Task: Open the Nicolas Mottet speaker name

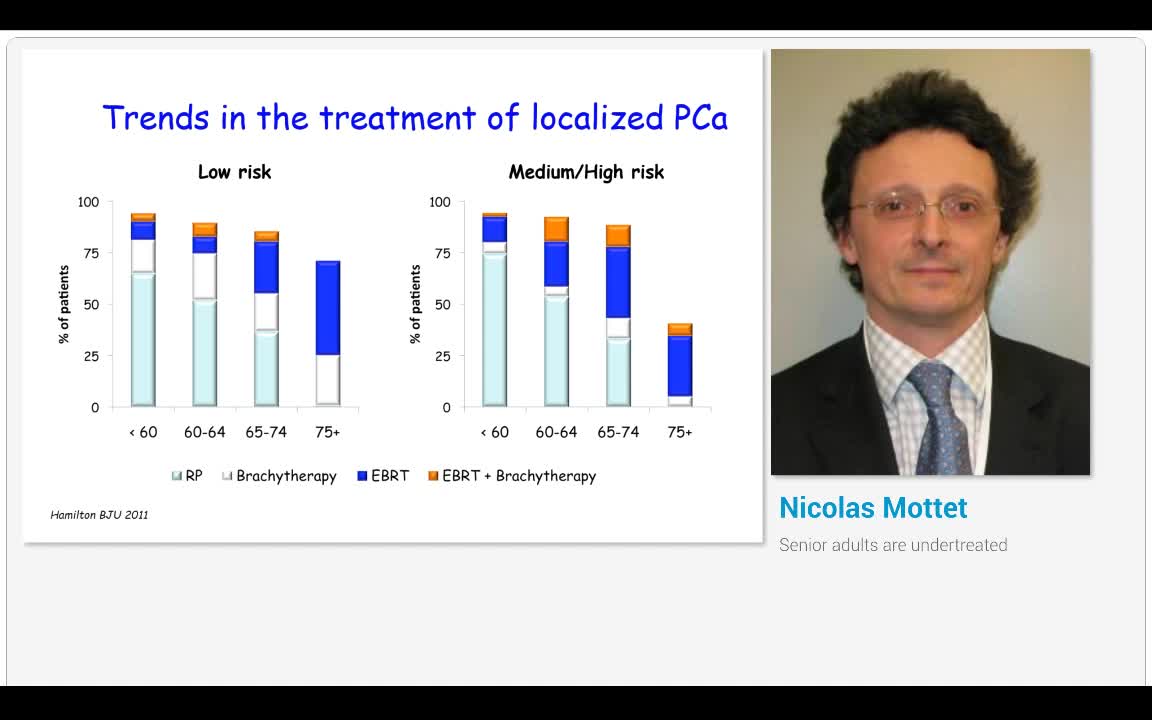Action: tap(873, 508)
